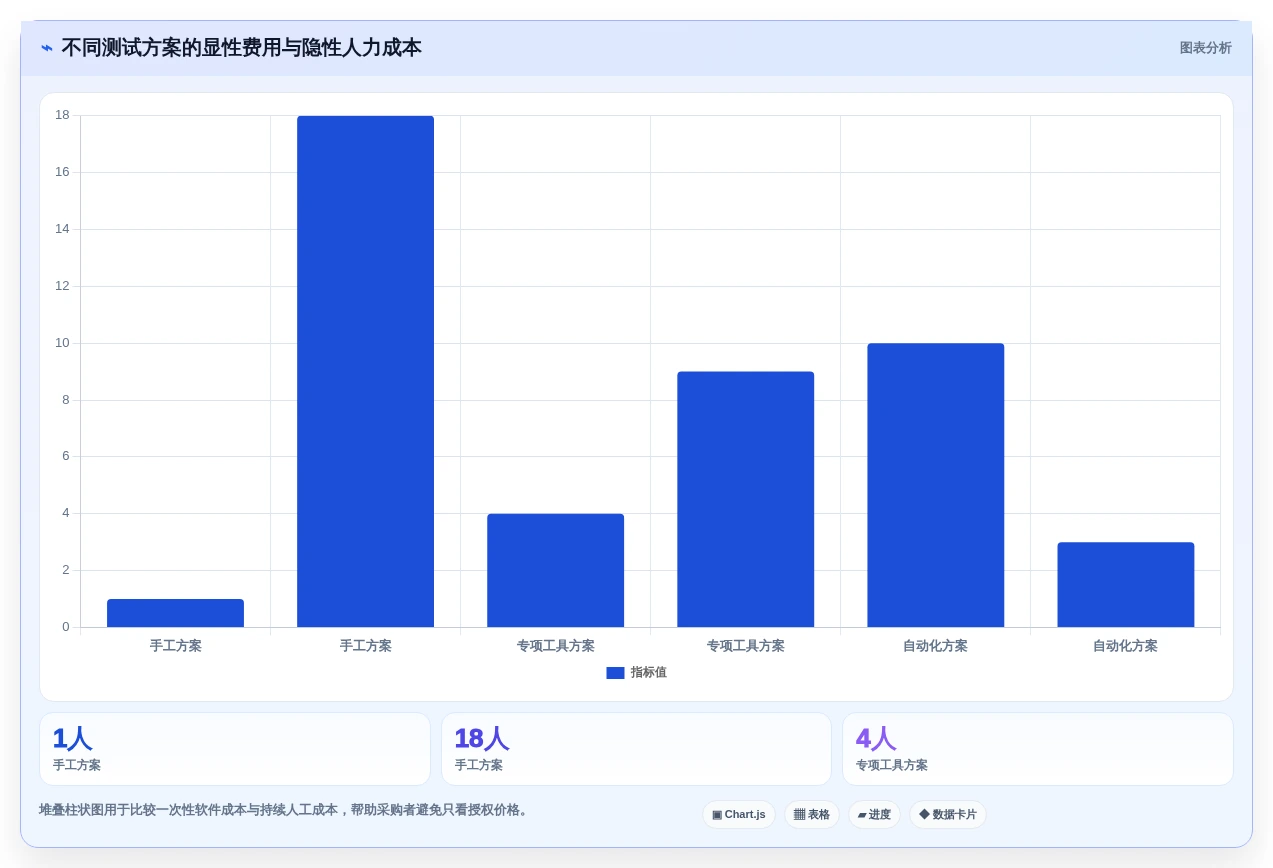Click the 指标值 legend label

(x=648, y=673)
